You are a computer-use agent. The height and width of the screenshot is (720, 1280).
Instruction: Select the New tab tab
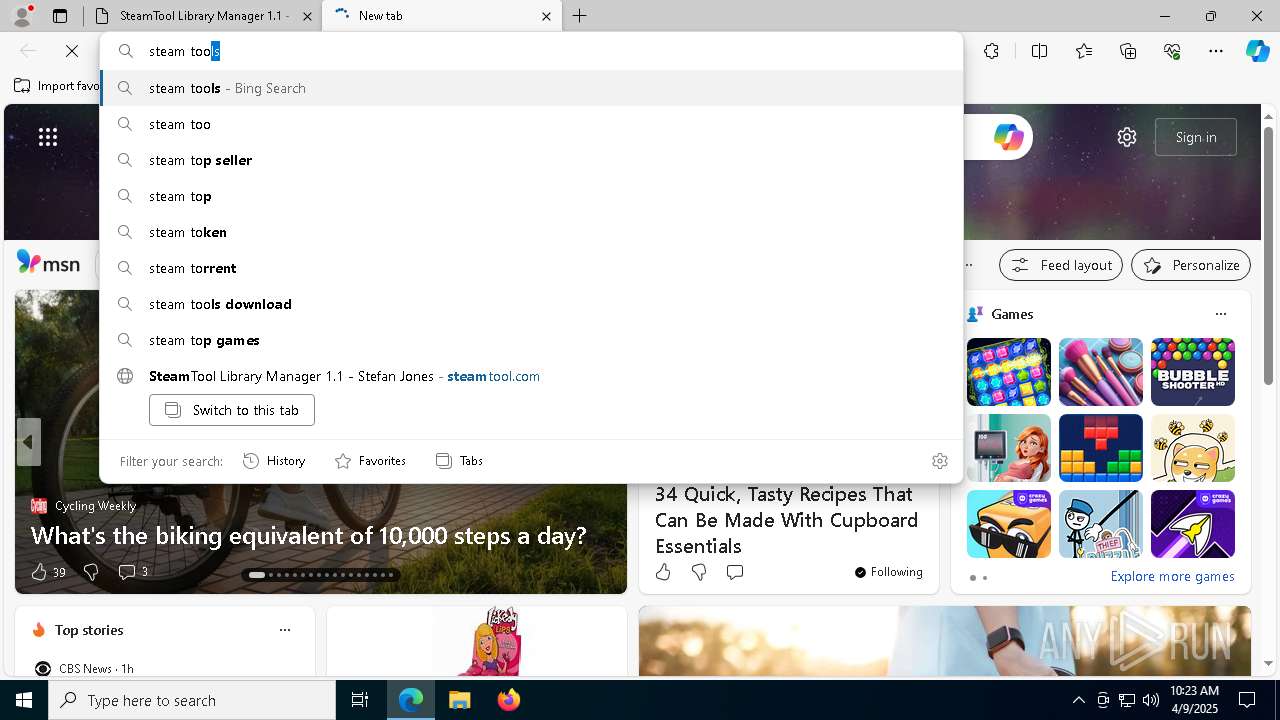point(440,16)
